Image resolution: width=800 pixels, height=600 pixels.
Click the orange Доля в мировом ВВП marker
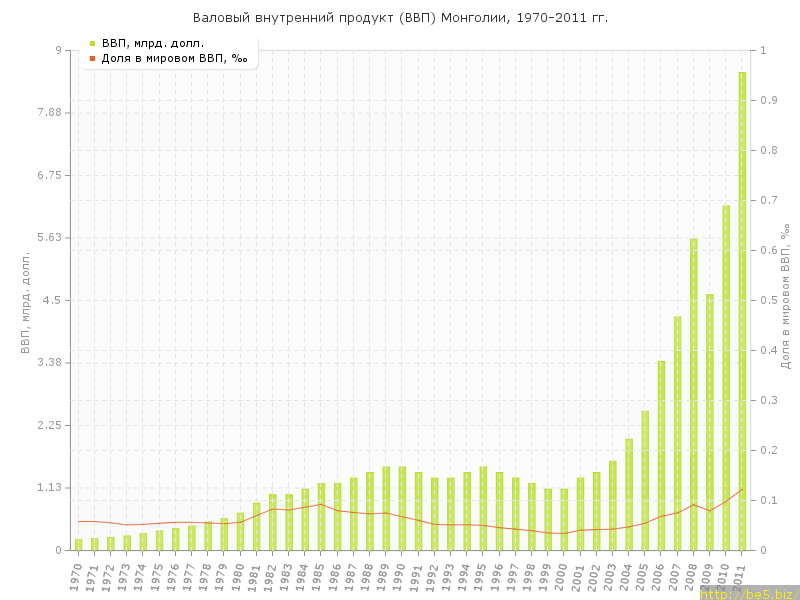tap(92, 58)
